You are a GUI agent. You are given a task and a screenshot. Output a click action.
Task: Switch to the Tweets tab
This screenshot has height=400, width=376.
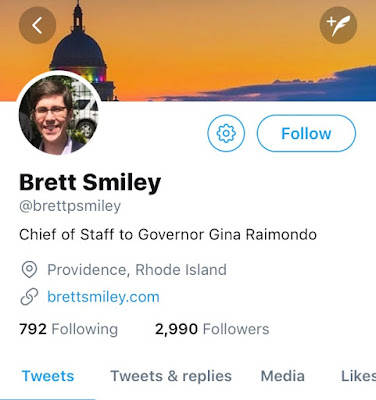click(48, 376)
